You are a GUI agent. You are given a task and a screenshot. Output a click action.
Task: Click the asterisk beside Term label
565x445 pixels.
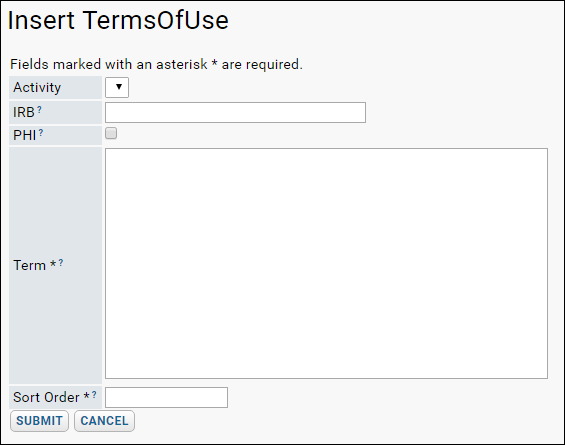coord(53,264)
